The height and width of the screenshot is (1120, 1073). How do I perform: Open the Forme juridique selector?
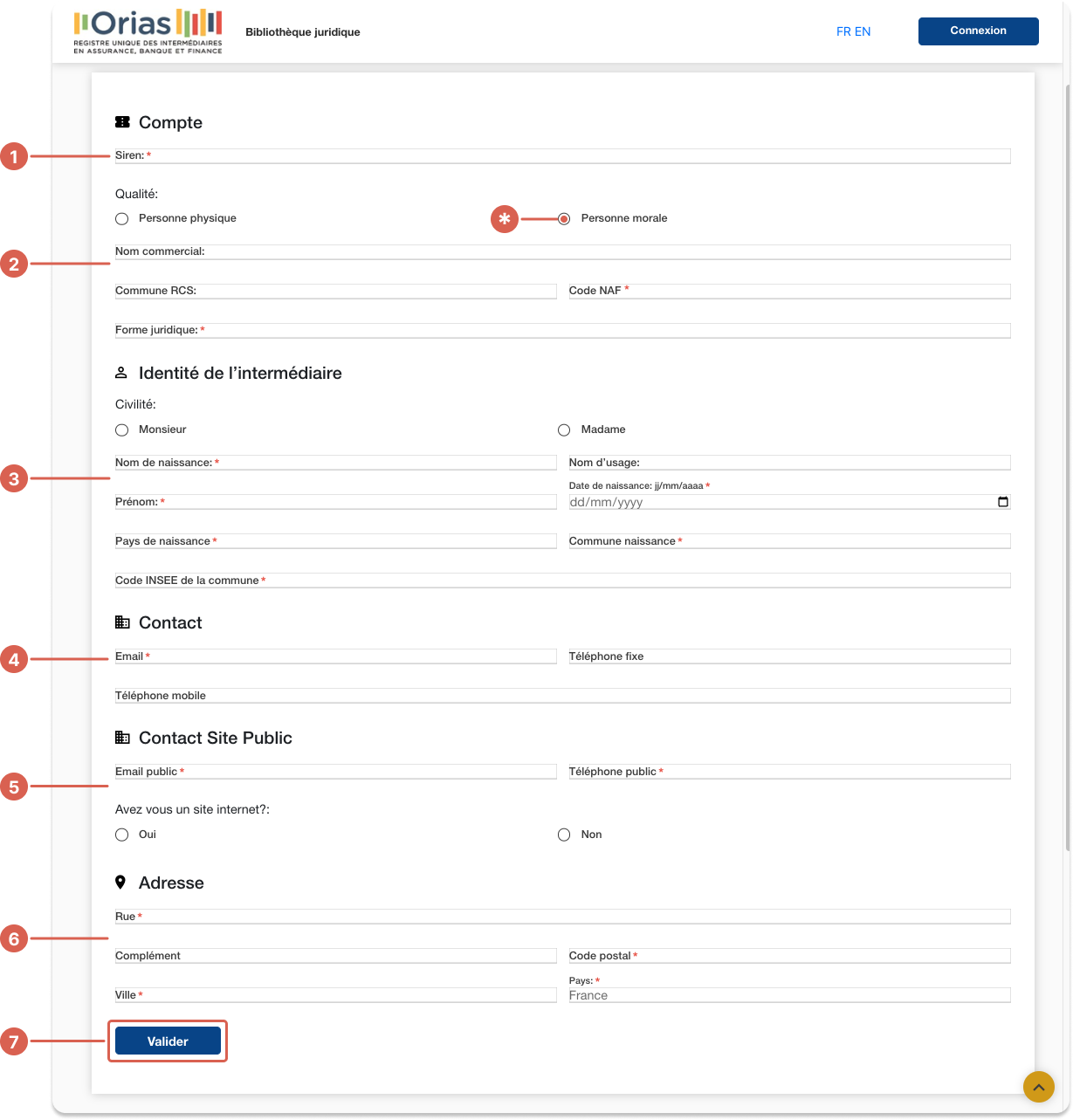[562, 330]
